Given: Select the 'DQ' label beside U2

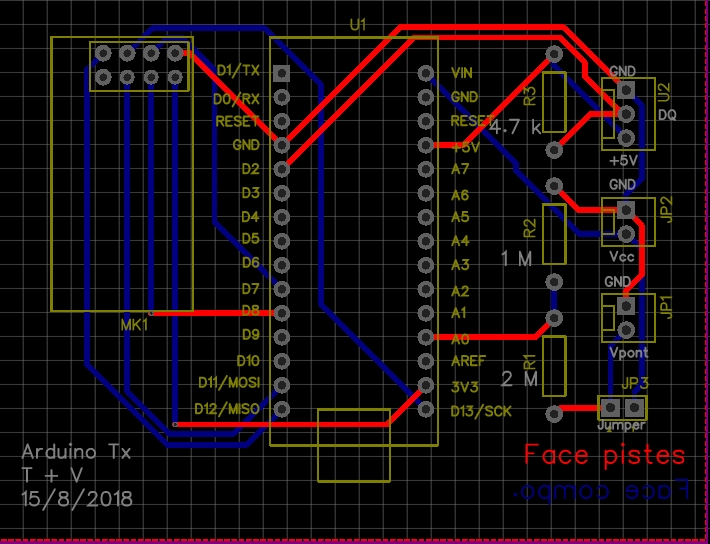Looking at the screenshot, I should coord(667,115).
